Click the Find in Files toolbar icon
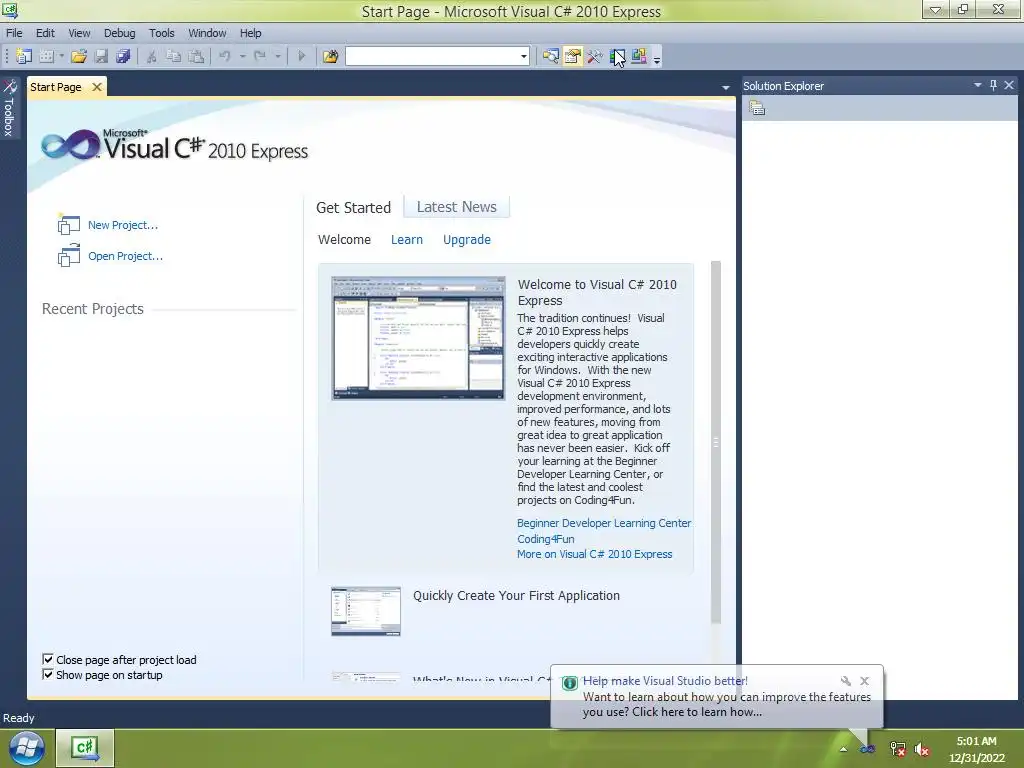The height and width of the screenshot is (768, 1024). tap(330, 56)
